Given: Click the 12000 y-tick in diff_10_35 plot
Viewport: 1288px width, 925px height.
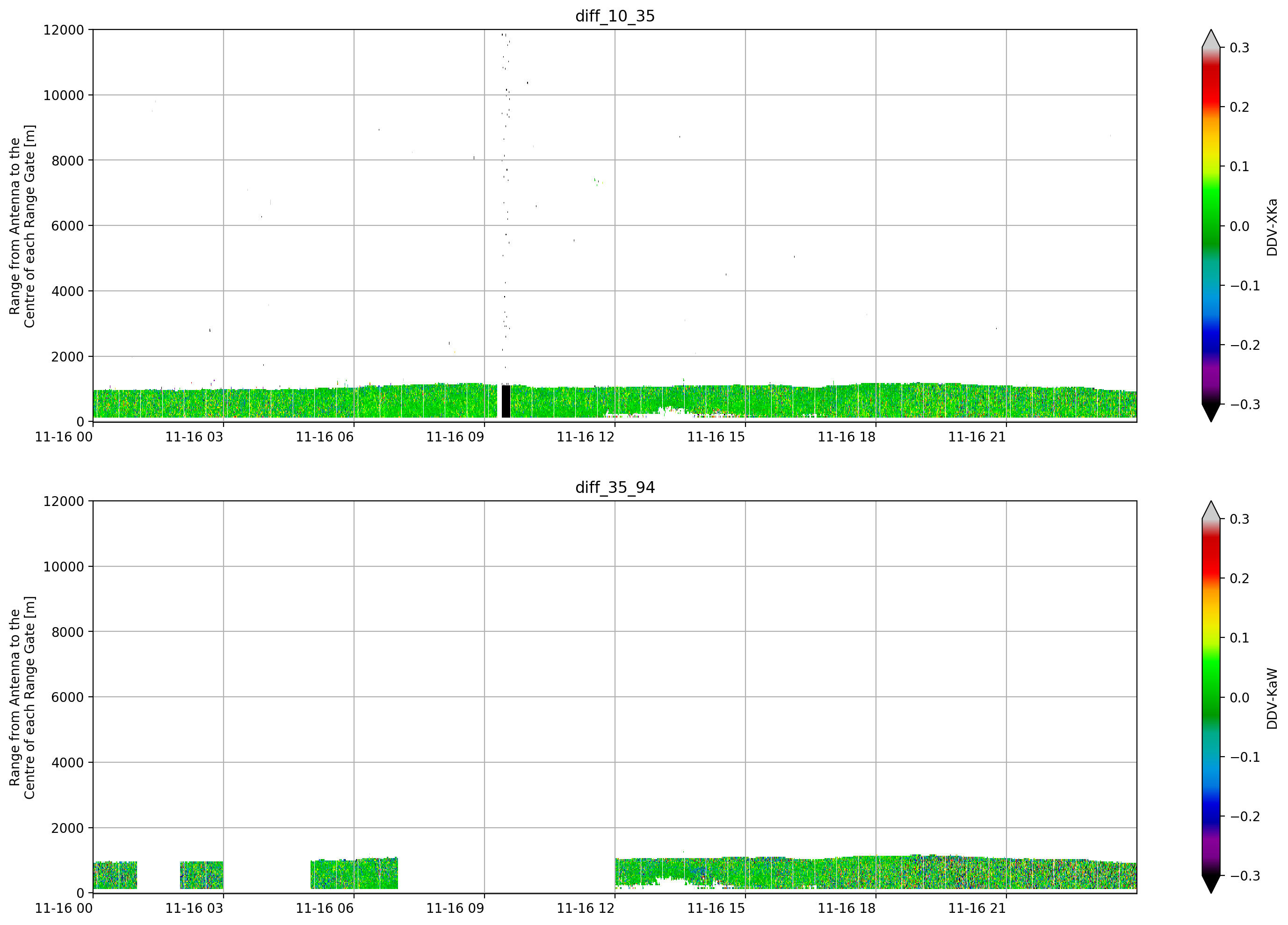Looking at the screenshot, I should point(64,29).
